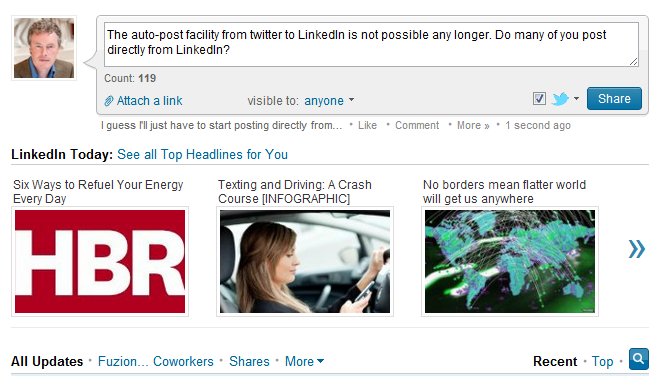Viewport: 665px width, 376px height.
Task: Like the most recent status update
Action: point(367,125)
